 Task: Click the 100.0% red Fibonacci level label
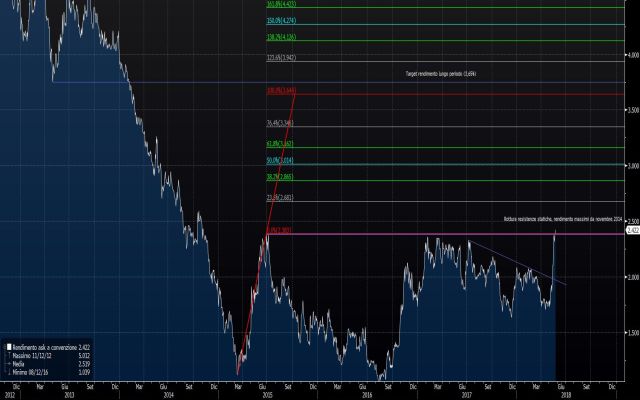279,91
